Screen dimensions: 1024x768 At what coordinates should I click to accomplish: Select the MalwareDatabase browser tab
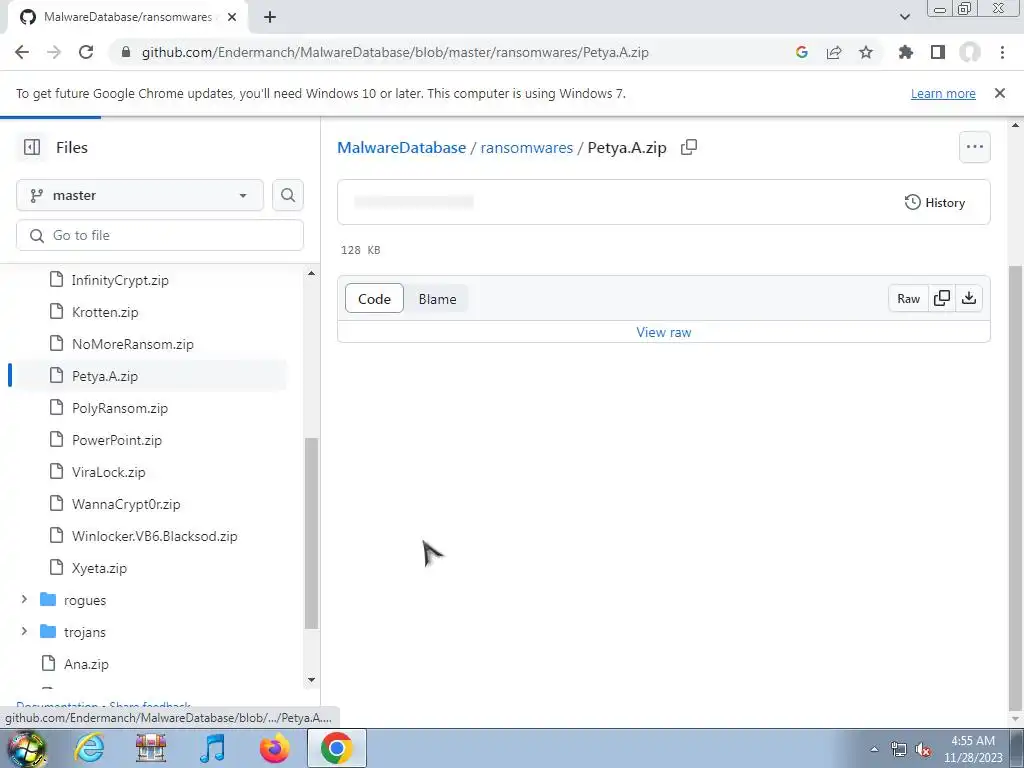[128, 17]
